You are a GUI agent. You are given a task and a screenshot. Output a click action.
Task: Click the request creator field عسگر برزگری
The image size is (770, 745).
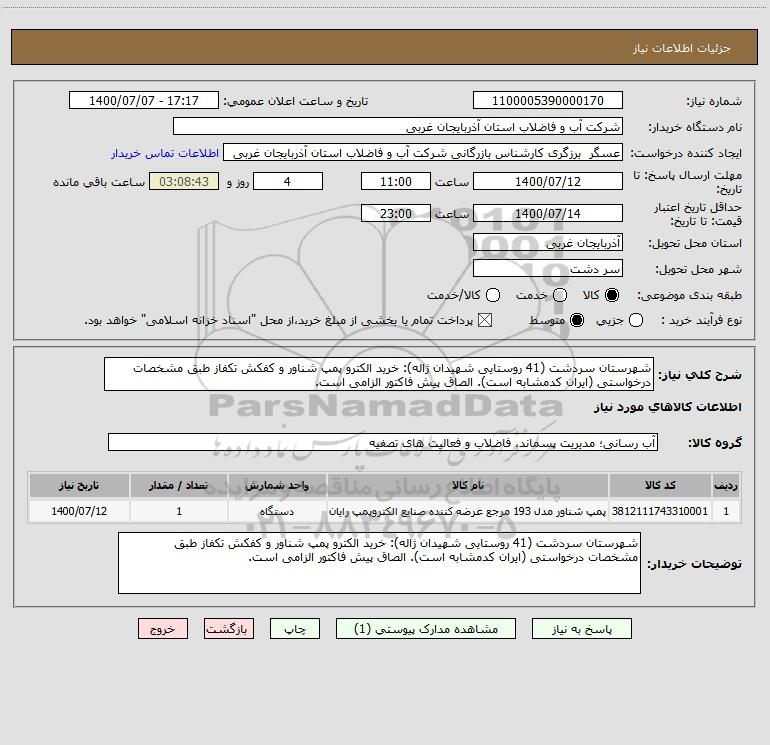[x=423, y=153]
